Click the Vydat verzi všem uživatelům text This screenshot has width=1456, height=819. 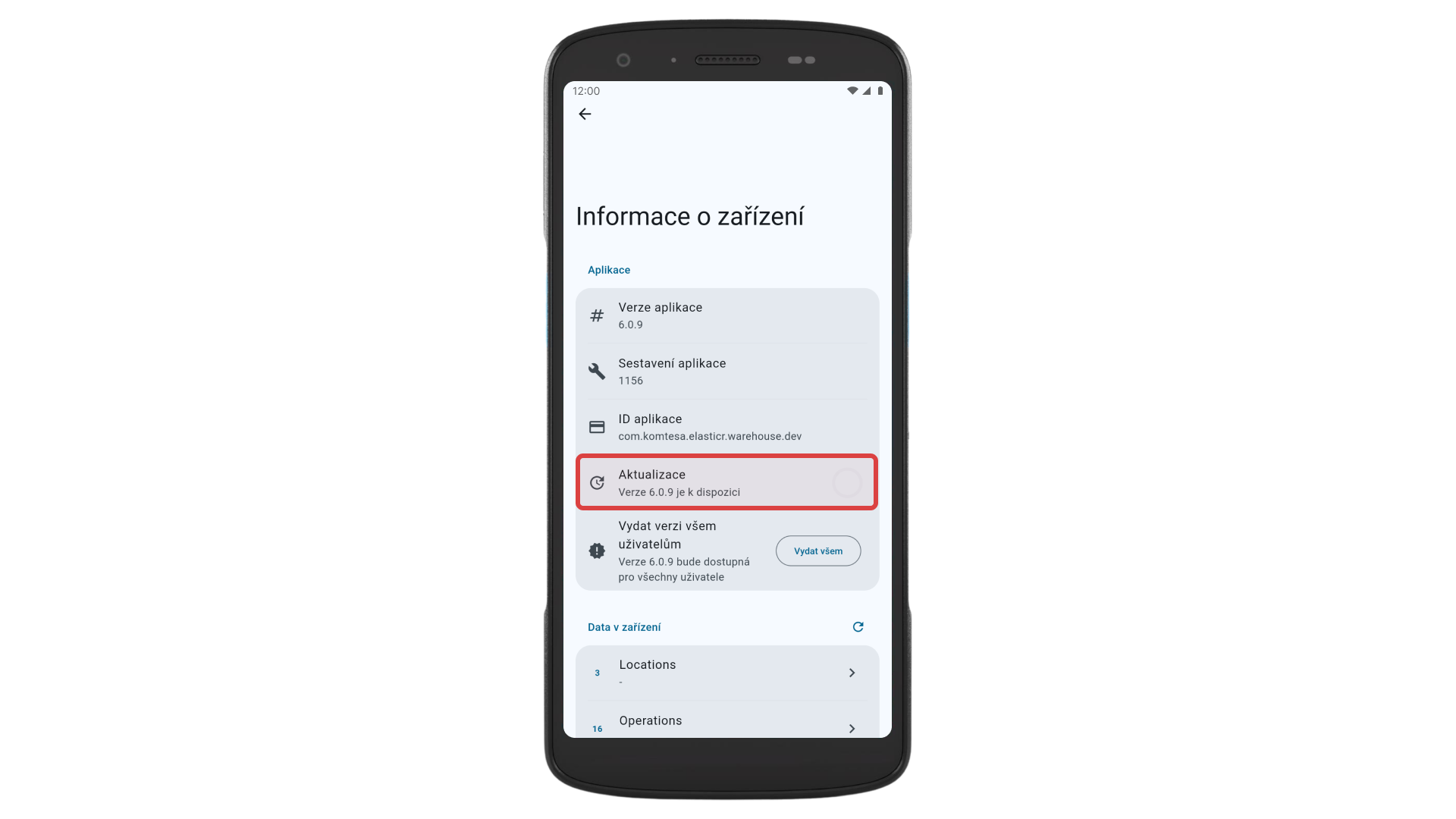point(667,535)
